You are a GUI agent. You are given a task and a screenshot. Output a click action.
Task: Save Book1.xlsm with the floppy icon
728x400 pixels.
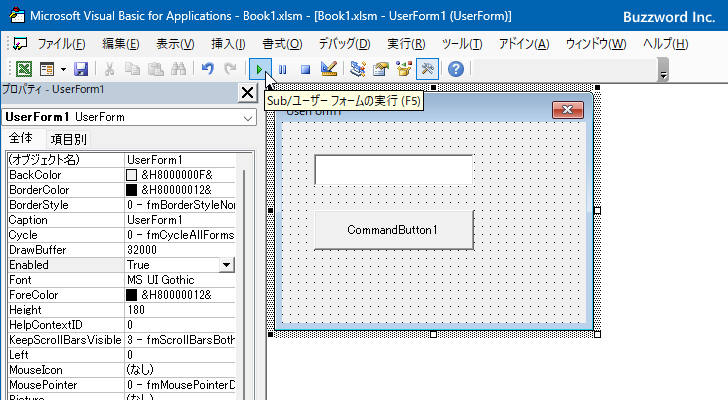(x=81, y=69)
